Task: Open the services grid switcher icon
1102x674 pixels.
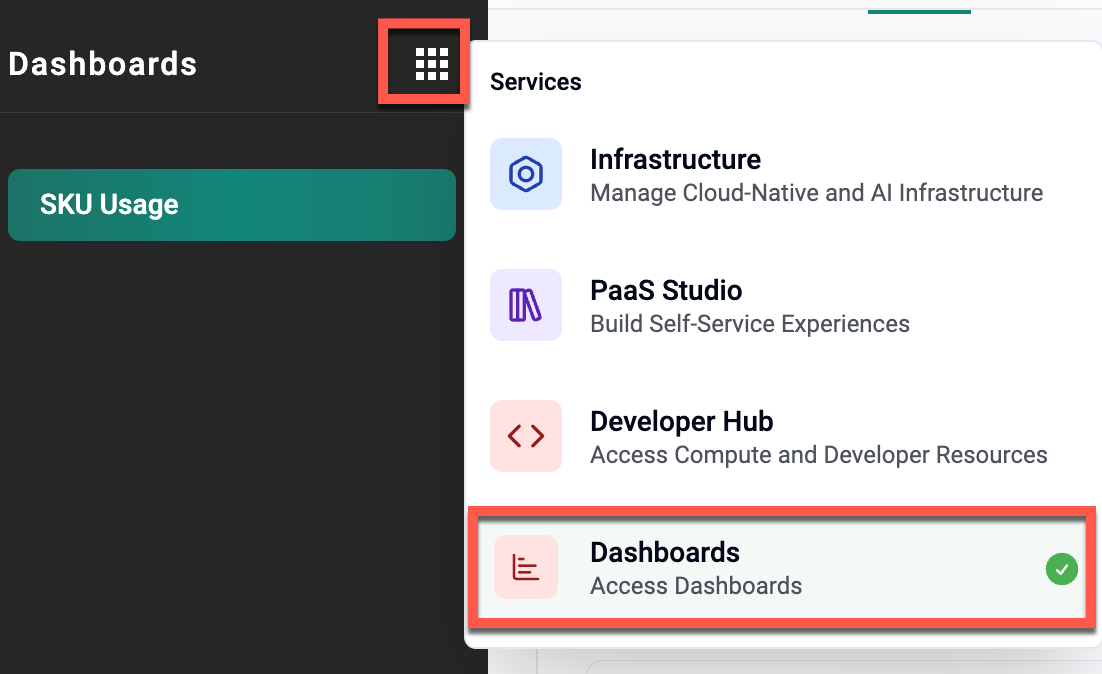Action: (x=431, y=64)
